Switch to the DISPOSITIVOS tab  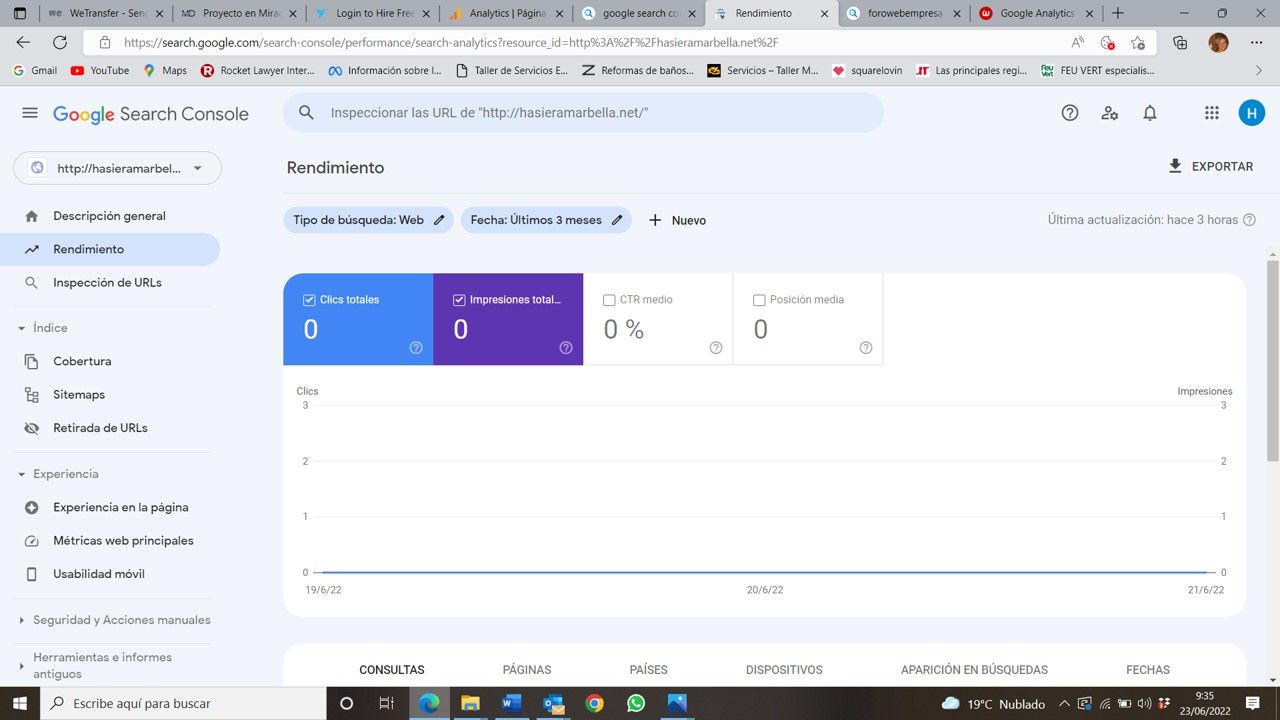[x=784, y=670]
